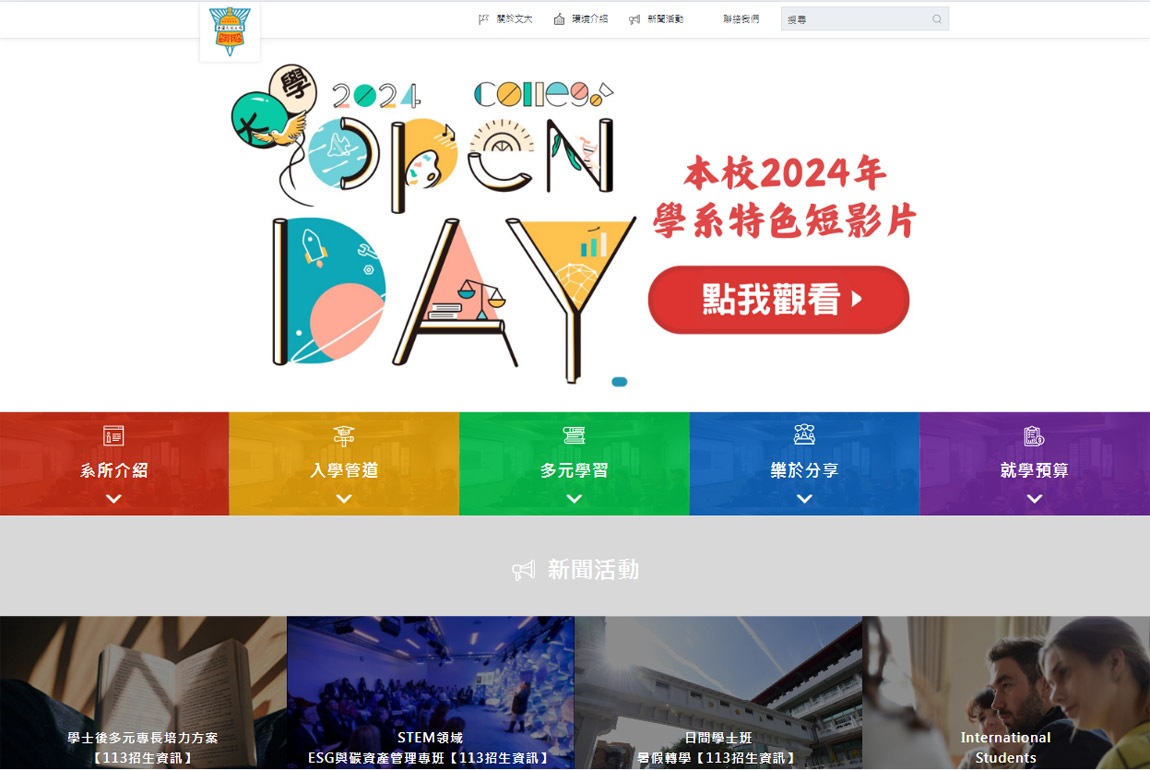Screen dimensions: 1150x770
Task: Open the 聯絡我們 menu item
Action: pyautogui.click(x=741, y=19)
